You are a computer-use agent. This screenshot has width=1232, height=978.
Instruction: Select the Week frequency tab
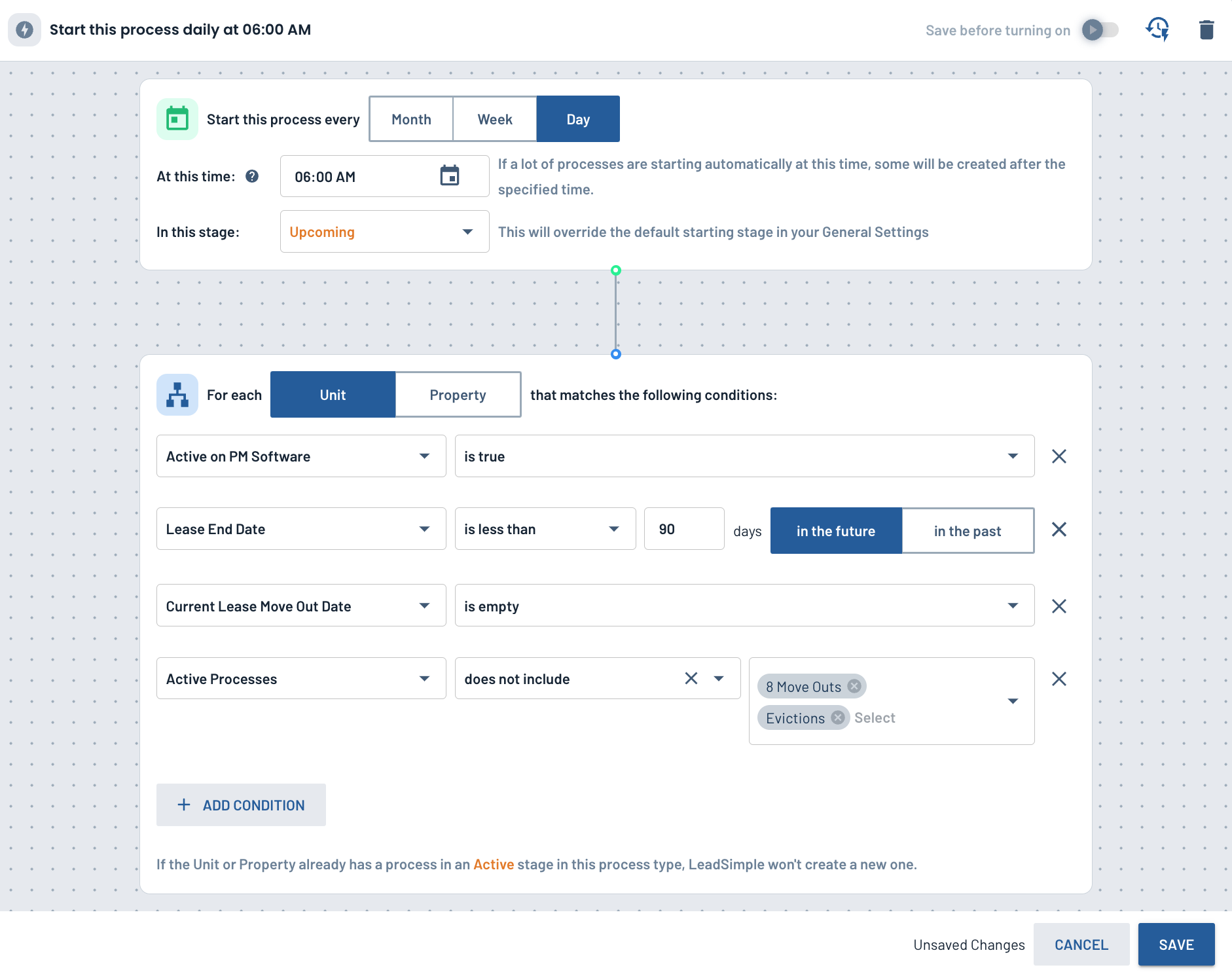[495, 119]
